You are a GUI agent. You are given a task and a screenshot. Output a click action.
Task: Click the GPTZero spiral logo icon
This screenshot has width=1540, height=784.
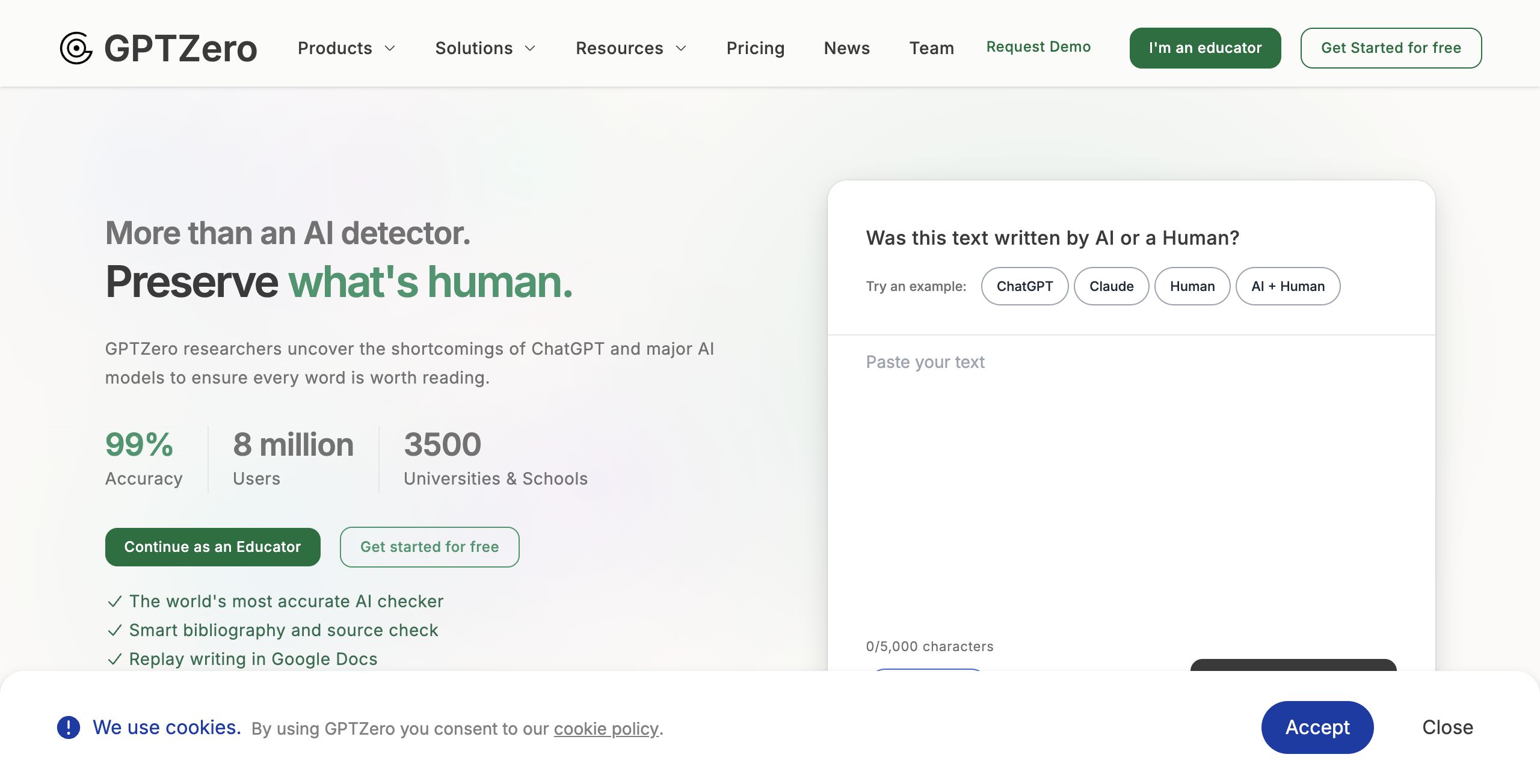tap(76, 48)
